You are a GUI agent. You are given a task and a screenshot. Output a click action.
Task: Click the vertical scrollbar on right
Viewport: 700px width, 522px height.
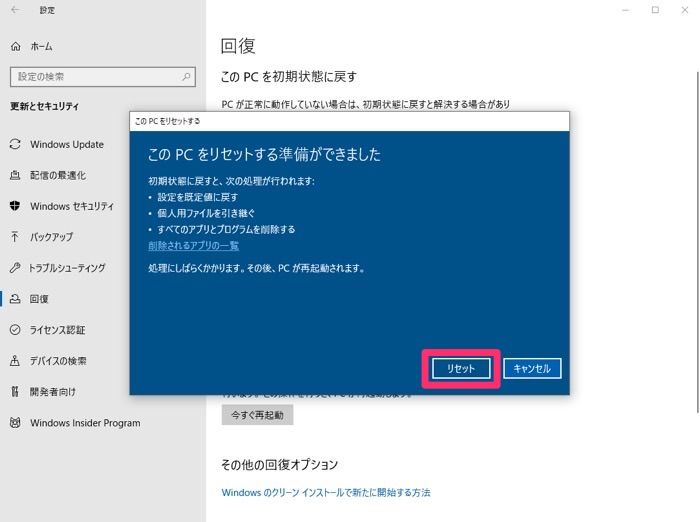tap(697, 241)
